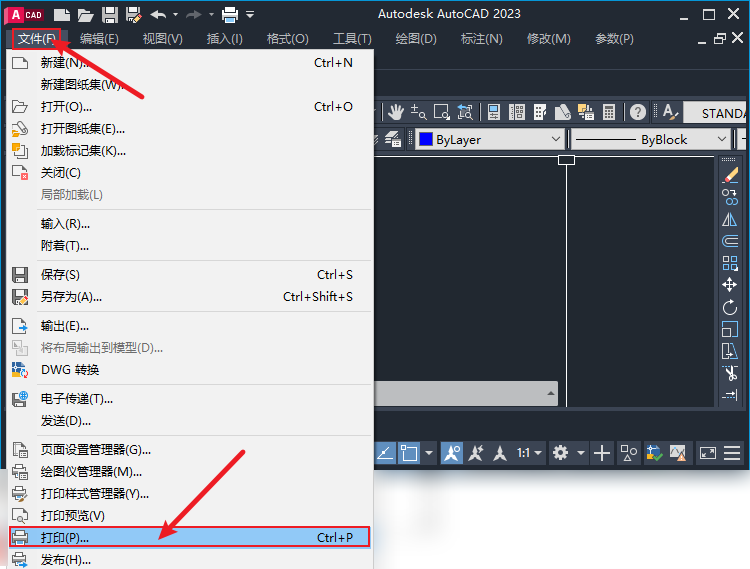Image resolution: width=750 pixels, height=569 pixels.
Task: Open the Tool Palettes icon
Action: pyautogui.click(x=540, y=112)
